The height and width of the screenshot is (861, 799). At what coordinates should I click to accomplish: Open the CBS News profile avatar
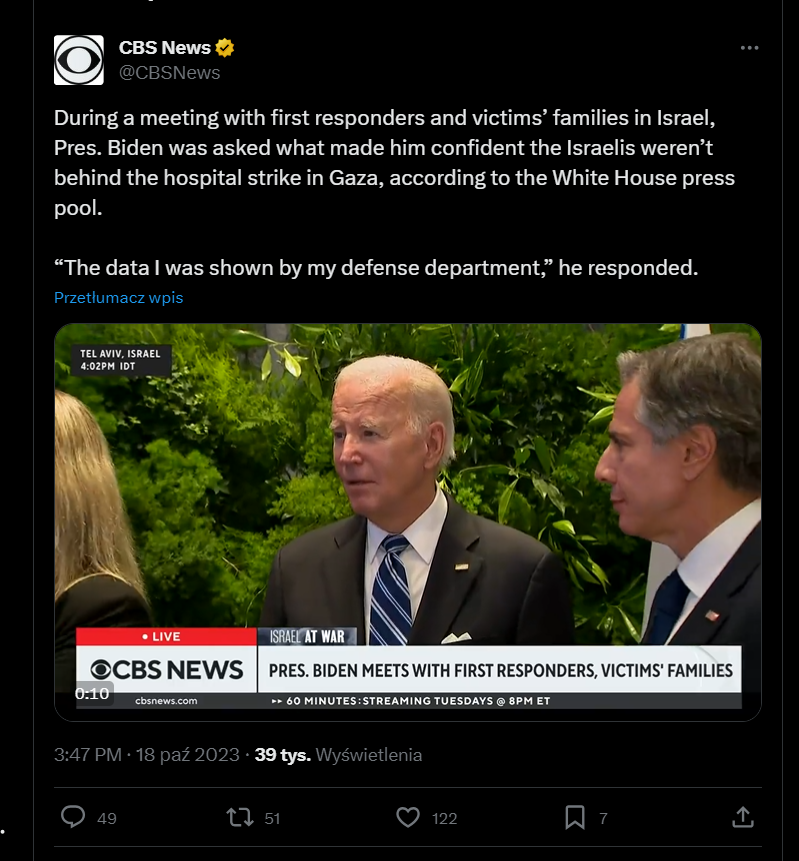pyautogui.click(x=79, y=60)
